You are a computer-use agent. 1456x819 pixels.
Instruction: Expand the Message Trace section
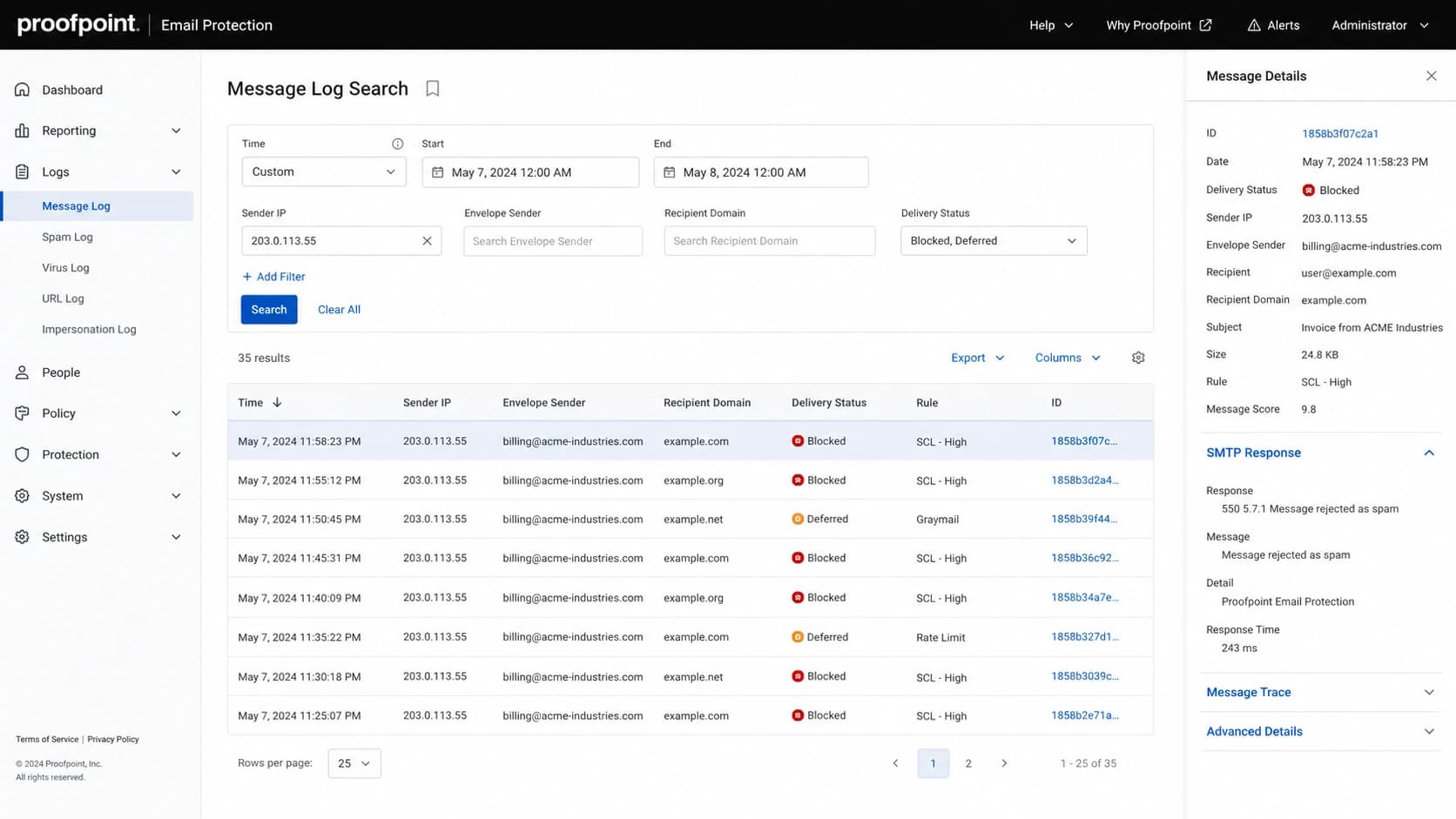pyautogui.click(x=1429, y=692)
